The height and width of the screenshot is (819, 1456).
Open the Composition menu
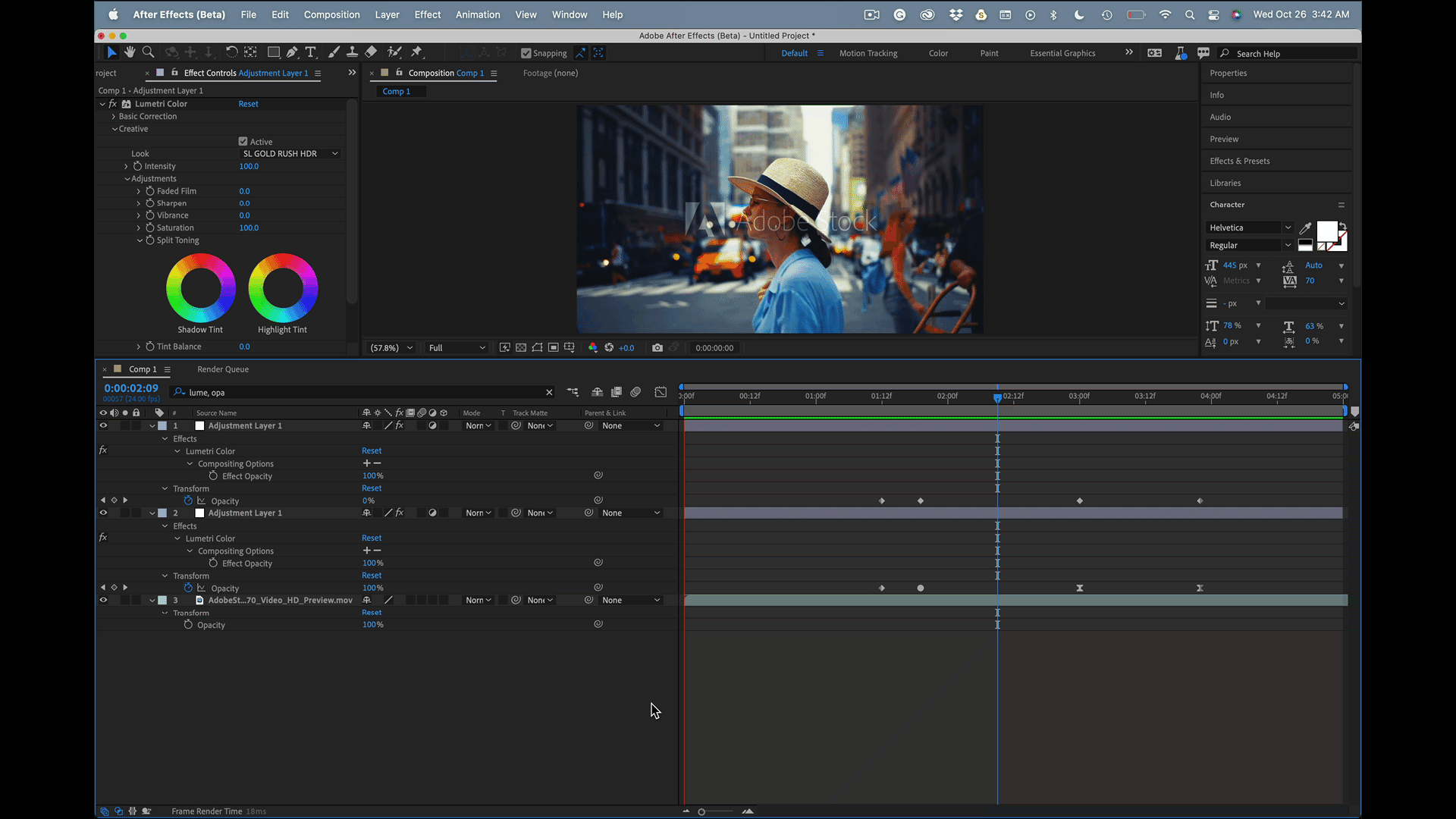(x=331, y=14)
